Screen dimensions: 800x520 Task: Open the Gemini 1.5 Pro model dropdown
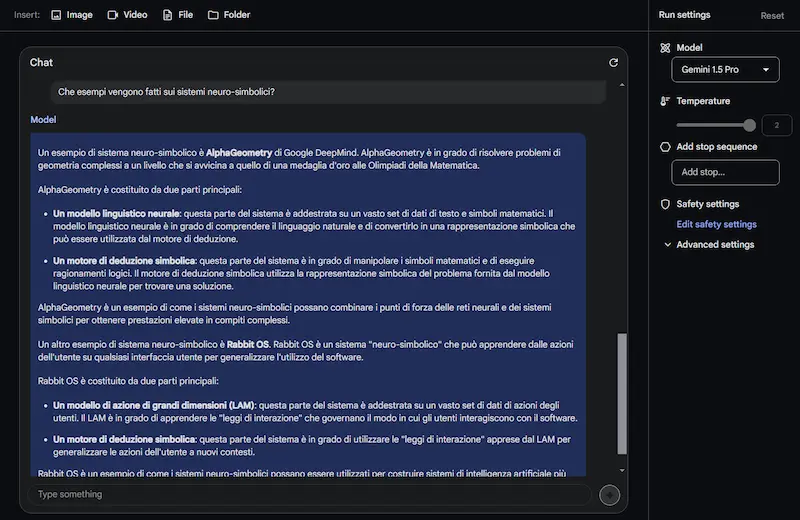[x=725, y=69]
